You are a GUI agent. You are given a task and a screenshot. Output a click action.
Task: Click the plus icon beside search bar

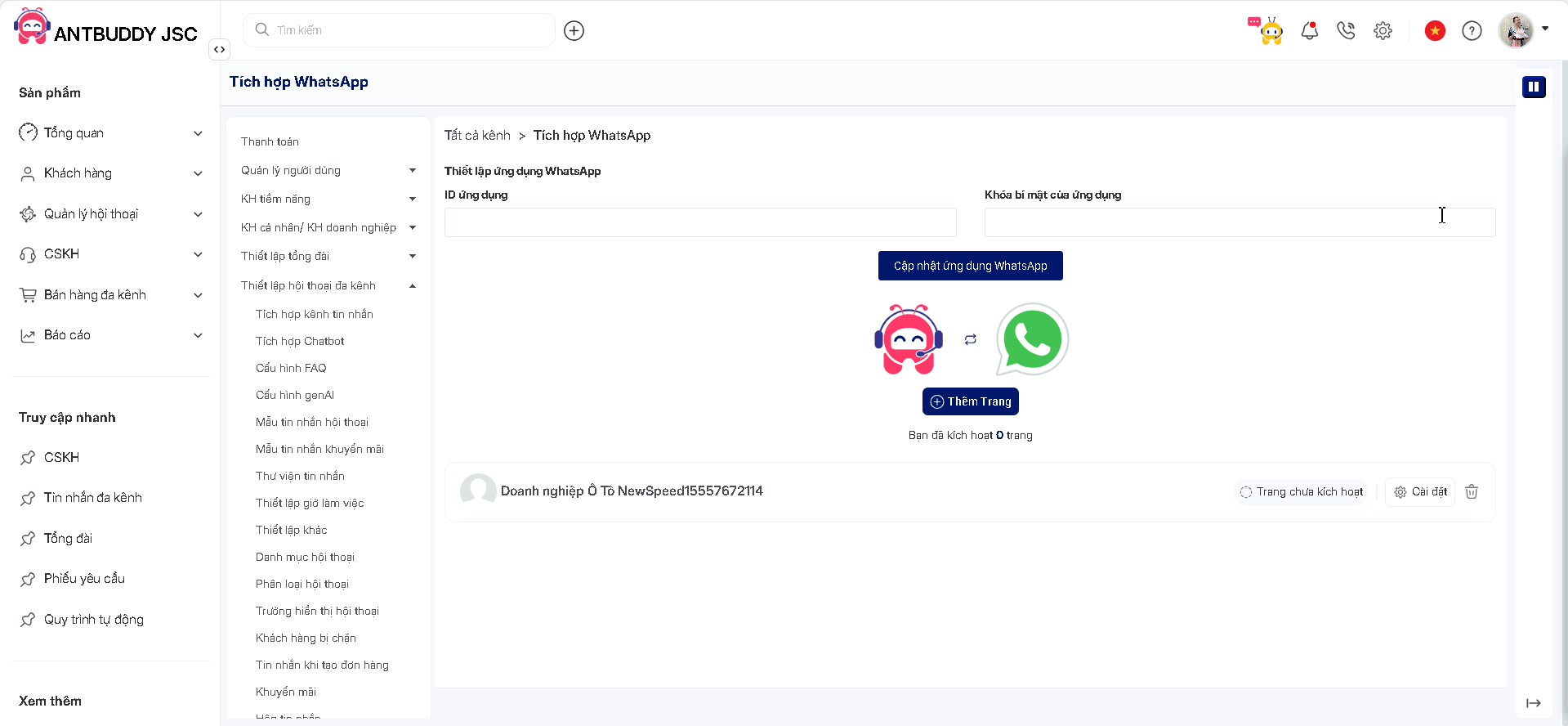click(x=574, y=31)
